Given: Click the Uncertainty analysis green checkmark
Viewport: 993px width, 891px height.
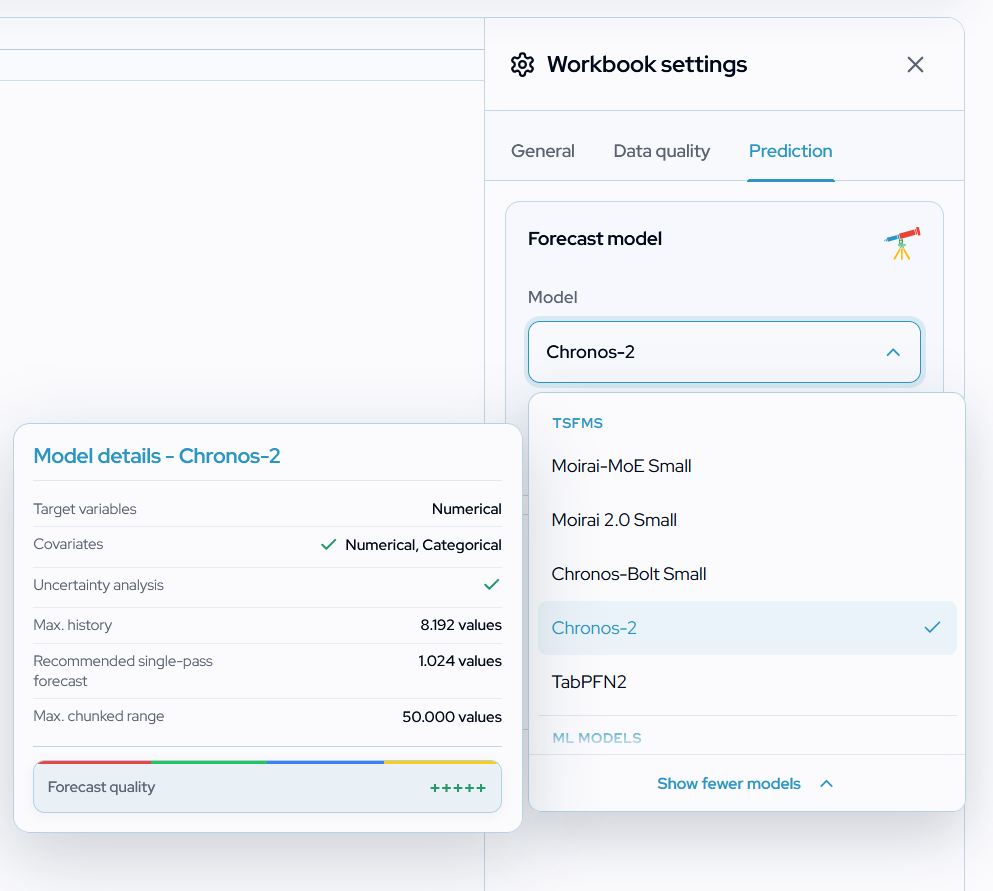Looking at the screenshot, I should (491, 585).
